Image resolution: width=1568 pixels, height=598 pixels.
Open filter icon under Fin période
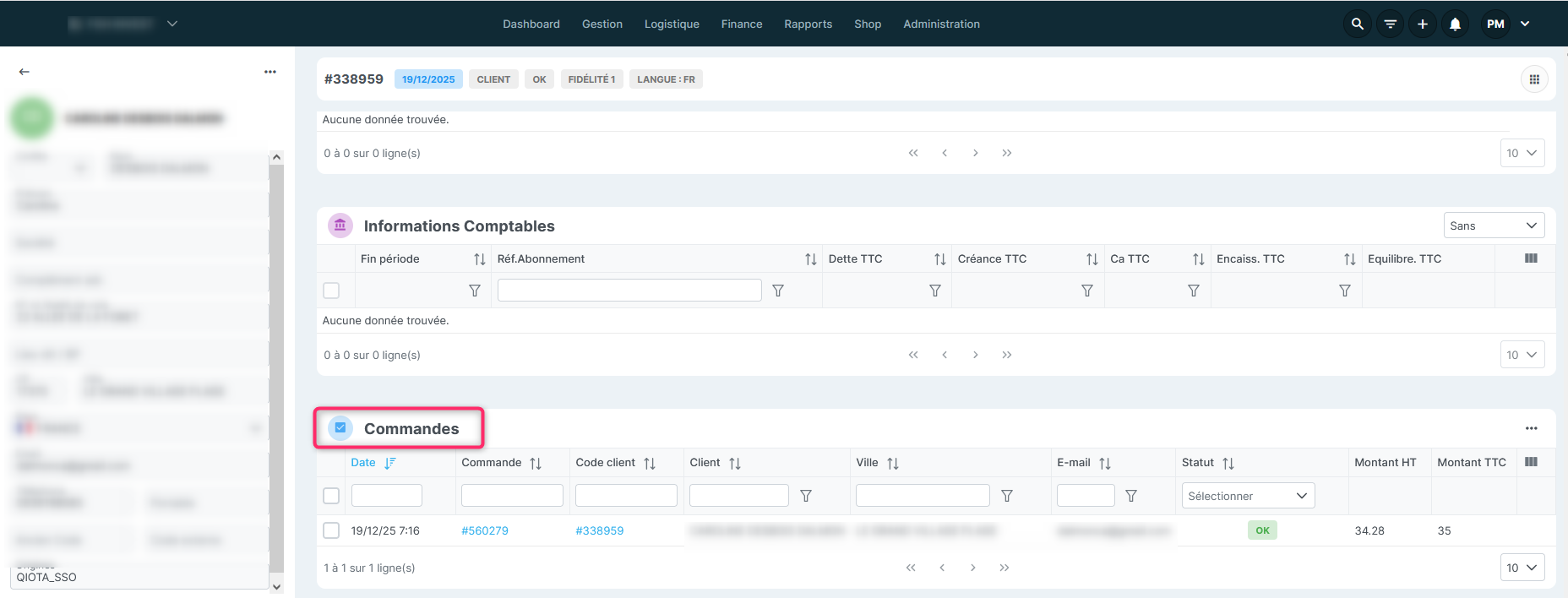coord(474,291)
